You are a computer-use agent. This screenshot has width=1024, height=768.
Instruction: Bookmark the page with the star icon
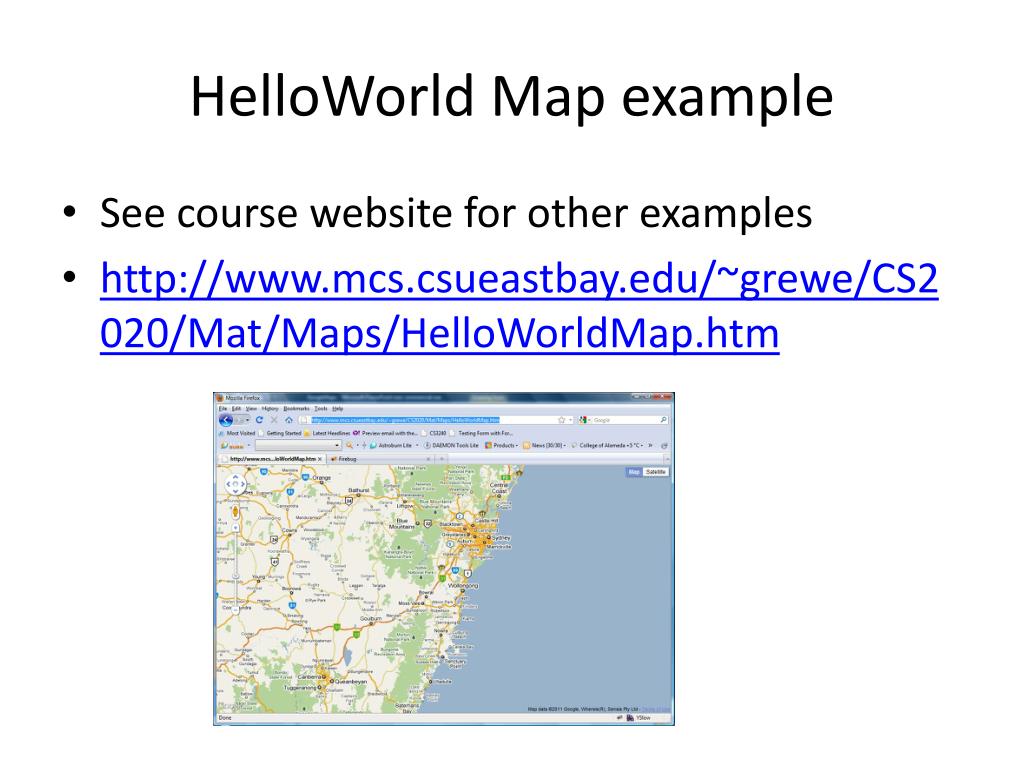[x=561, y=420]
